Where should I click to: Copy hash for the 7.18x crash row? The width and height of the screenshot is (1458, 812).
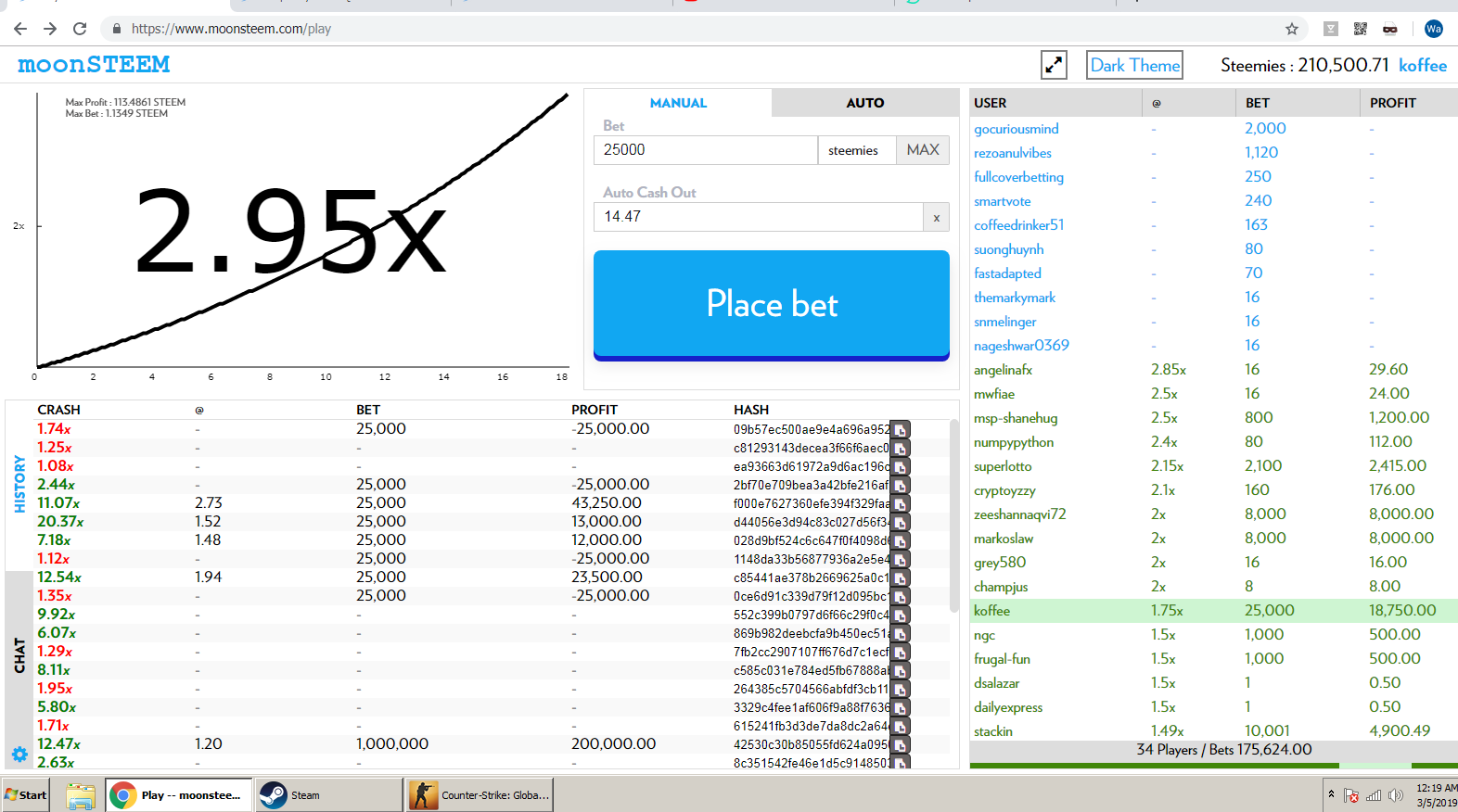900,540
